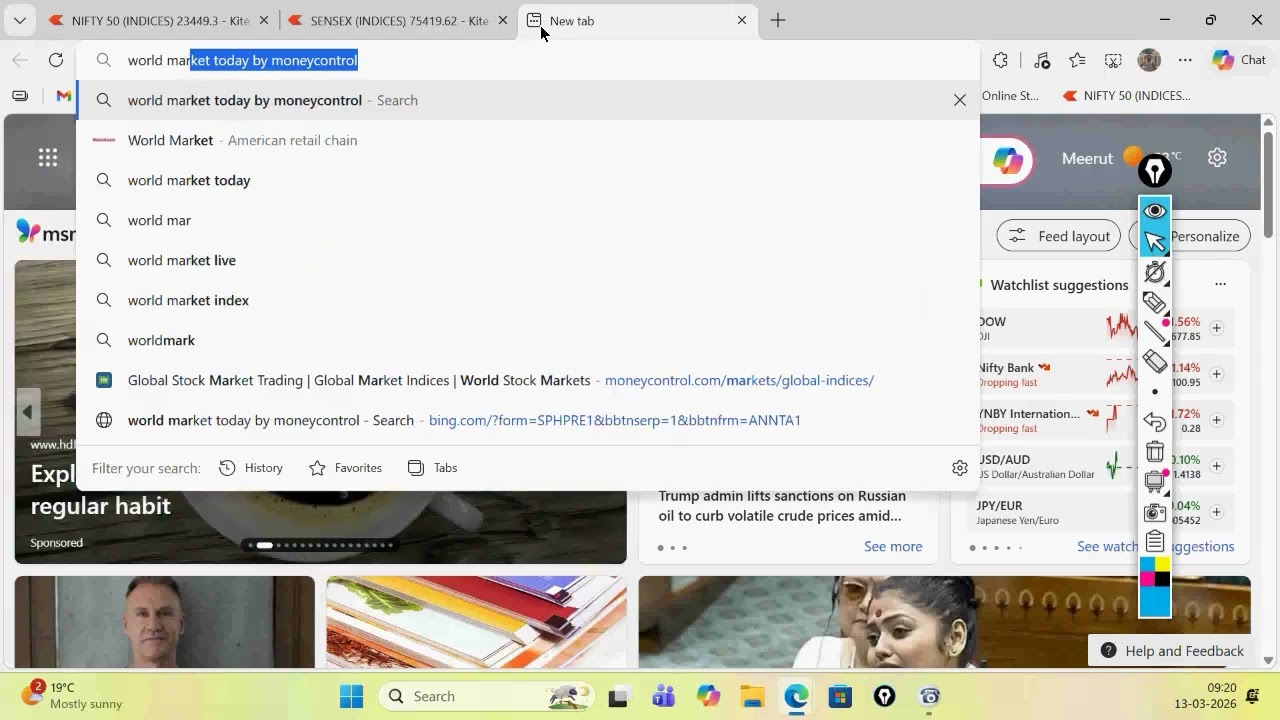Open Microsoft Store from the taskbar

(x=840, y=696)
